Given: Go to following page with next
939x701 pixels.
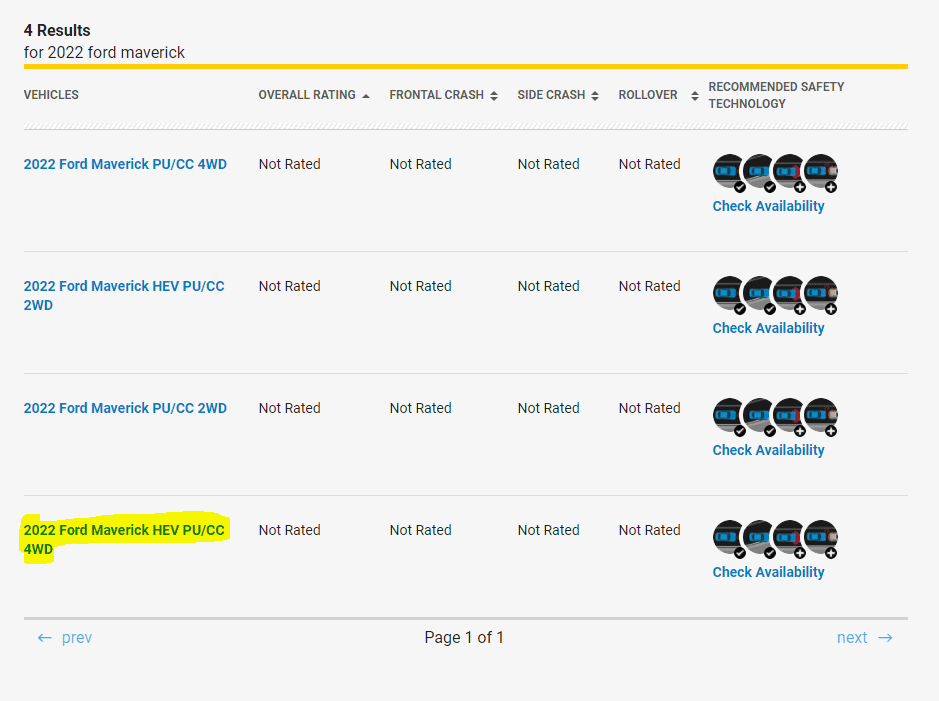Looking at the screenshot, I should 852,638.
